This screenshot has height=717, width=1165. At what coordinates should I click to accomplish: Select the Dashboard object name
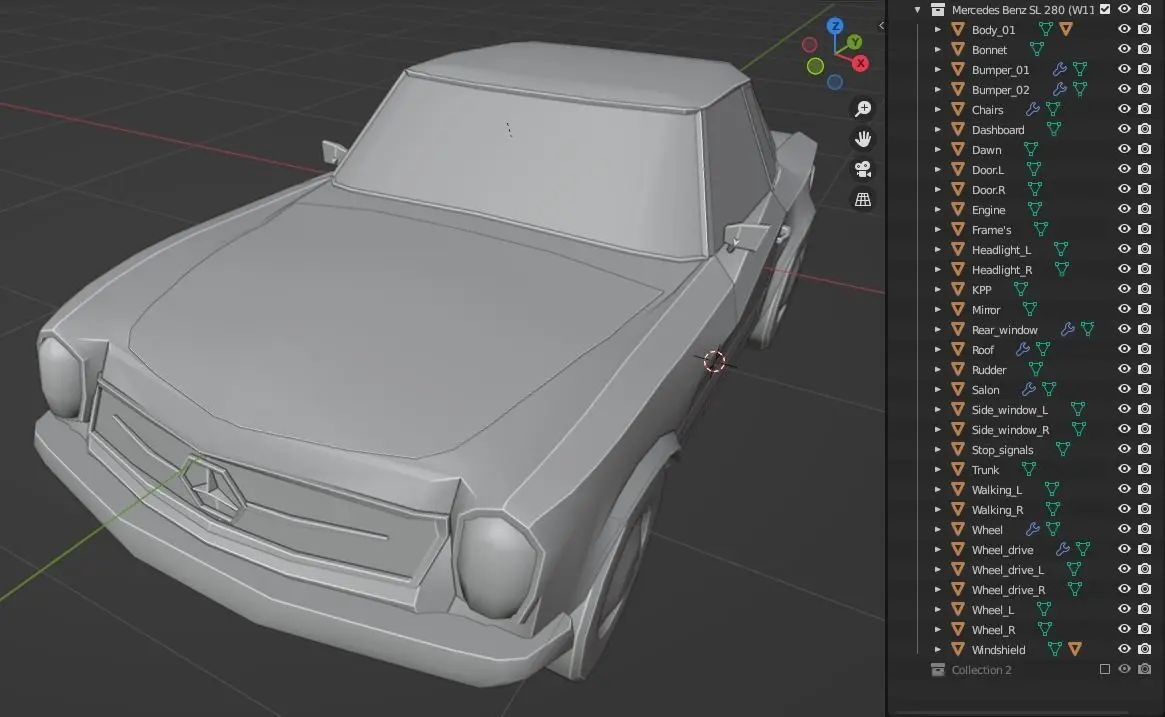point(998,130)
